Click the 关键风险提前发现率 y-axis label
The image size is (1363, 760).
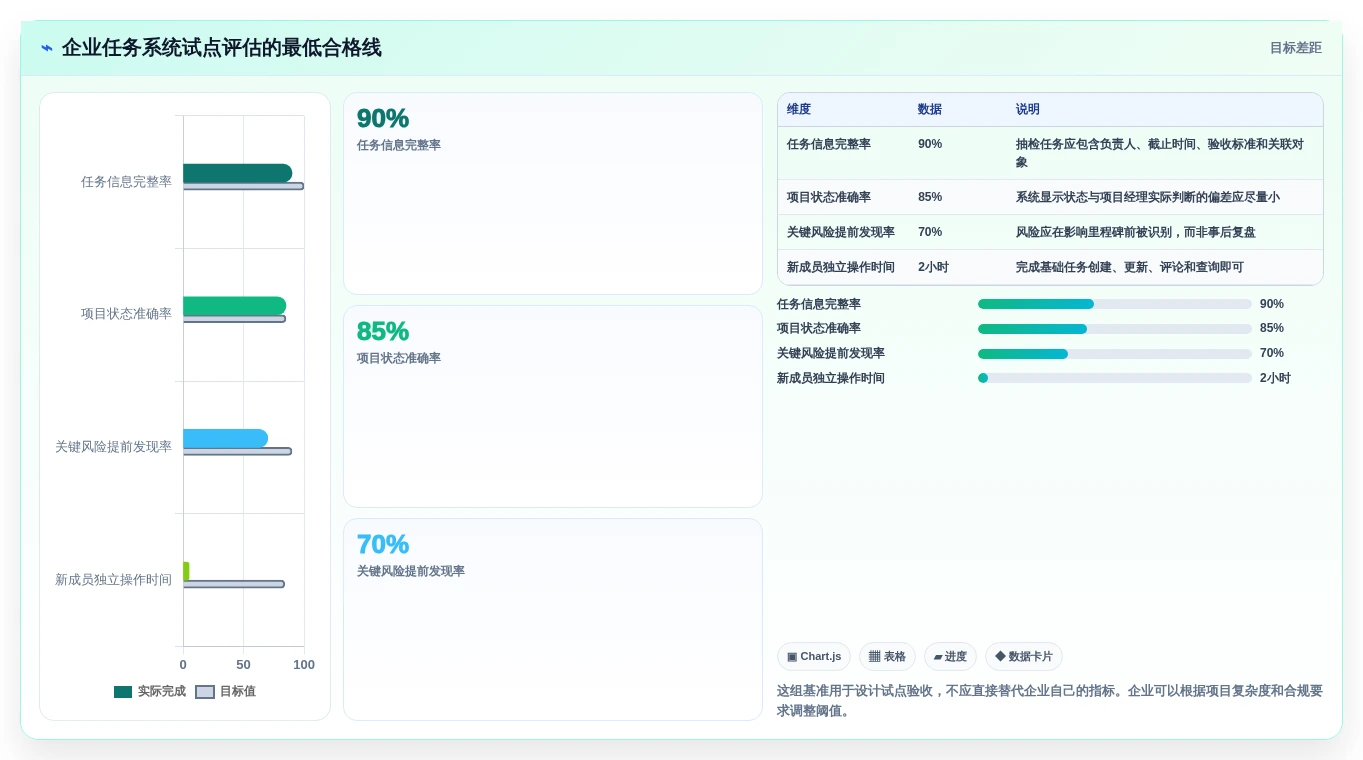pyautogui.click(x=113, y=447)
